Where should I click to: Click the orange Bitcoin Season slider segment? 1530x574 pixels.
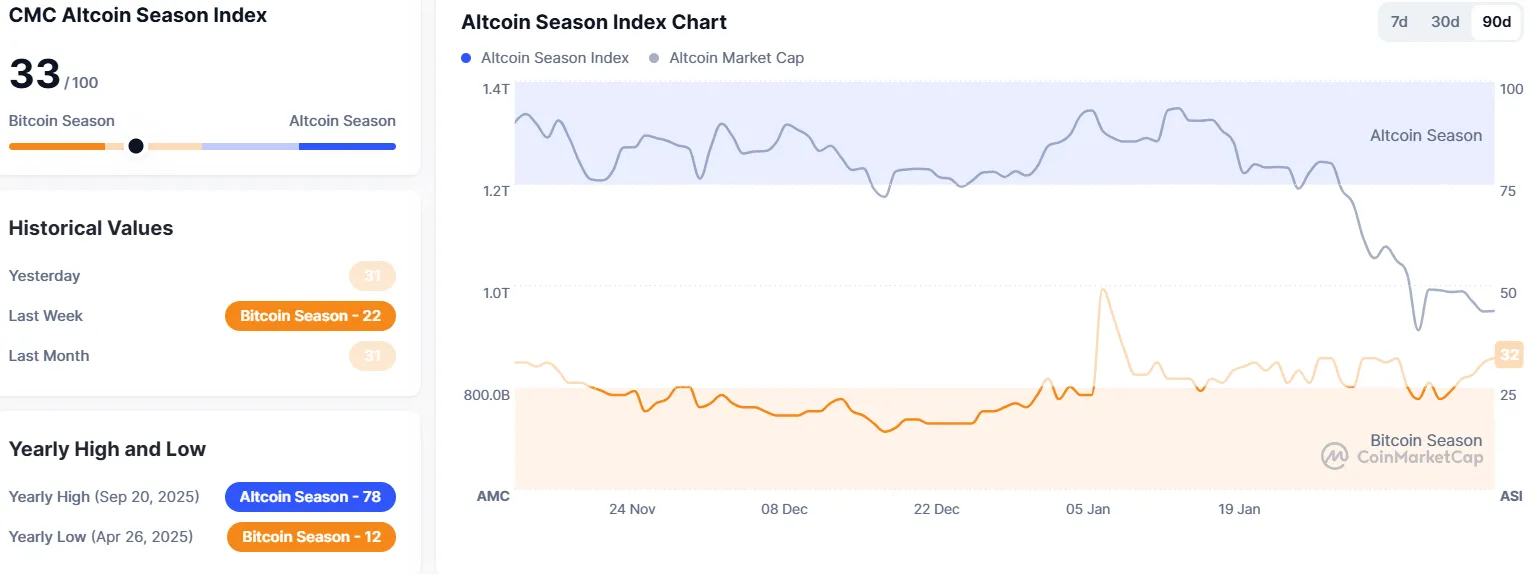[x=56, y=146]
